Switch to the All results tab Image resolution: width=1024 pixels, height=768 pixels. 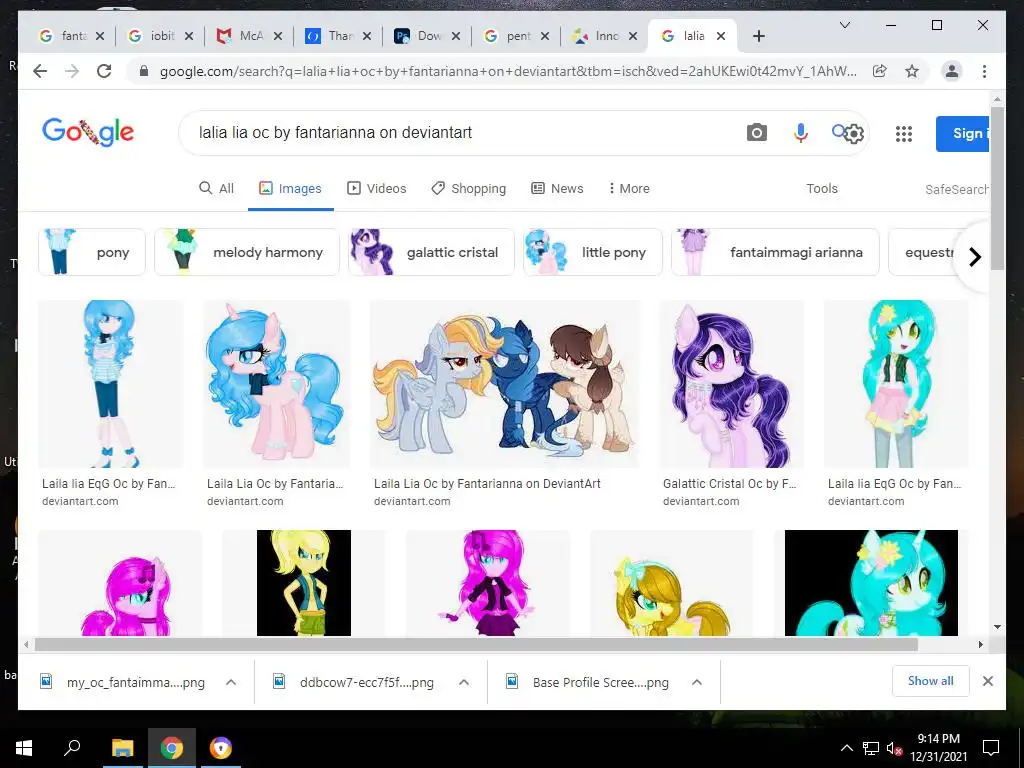click(x=216, y=189)
